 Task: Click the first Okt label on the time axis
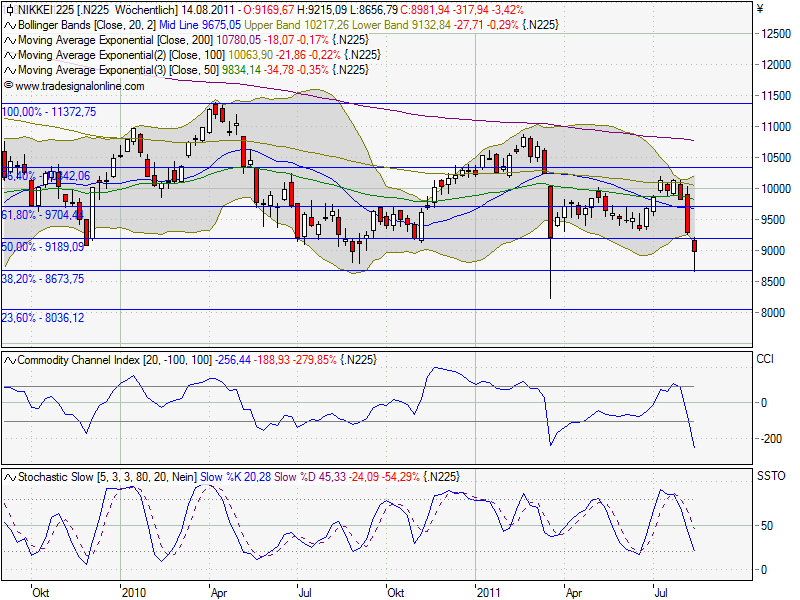[x=41, y=591]
